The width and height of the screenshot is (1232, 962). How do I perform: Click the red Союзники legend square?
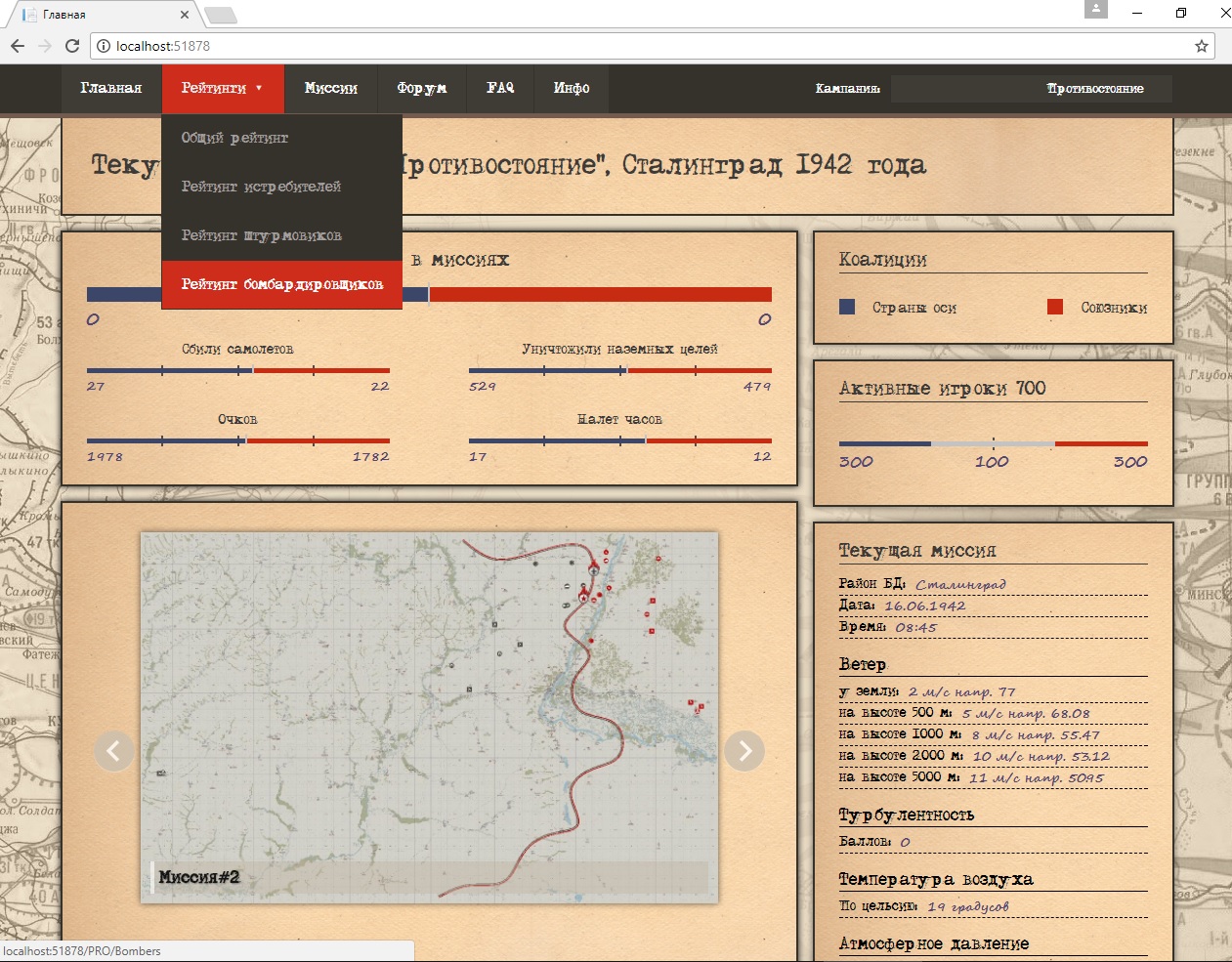click(1055, 307)
